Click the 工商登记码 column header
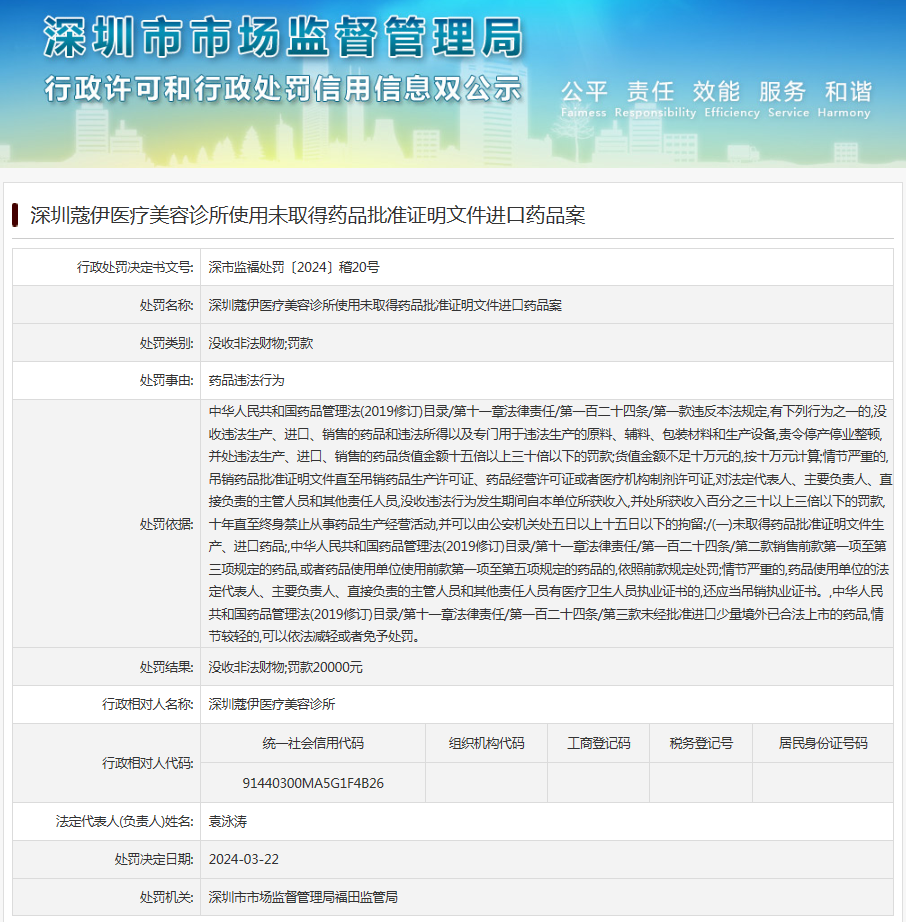The width and height of the screenshot is (906, 922). click(x=598, y=743)
